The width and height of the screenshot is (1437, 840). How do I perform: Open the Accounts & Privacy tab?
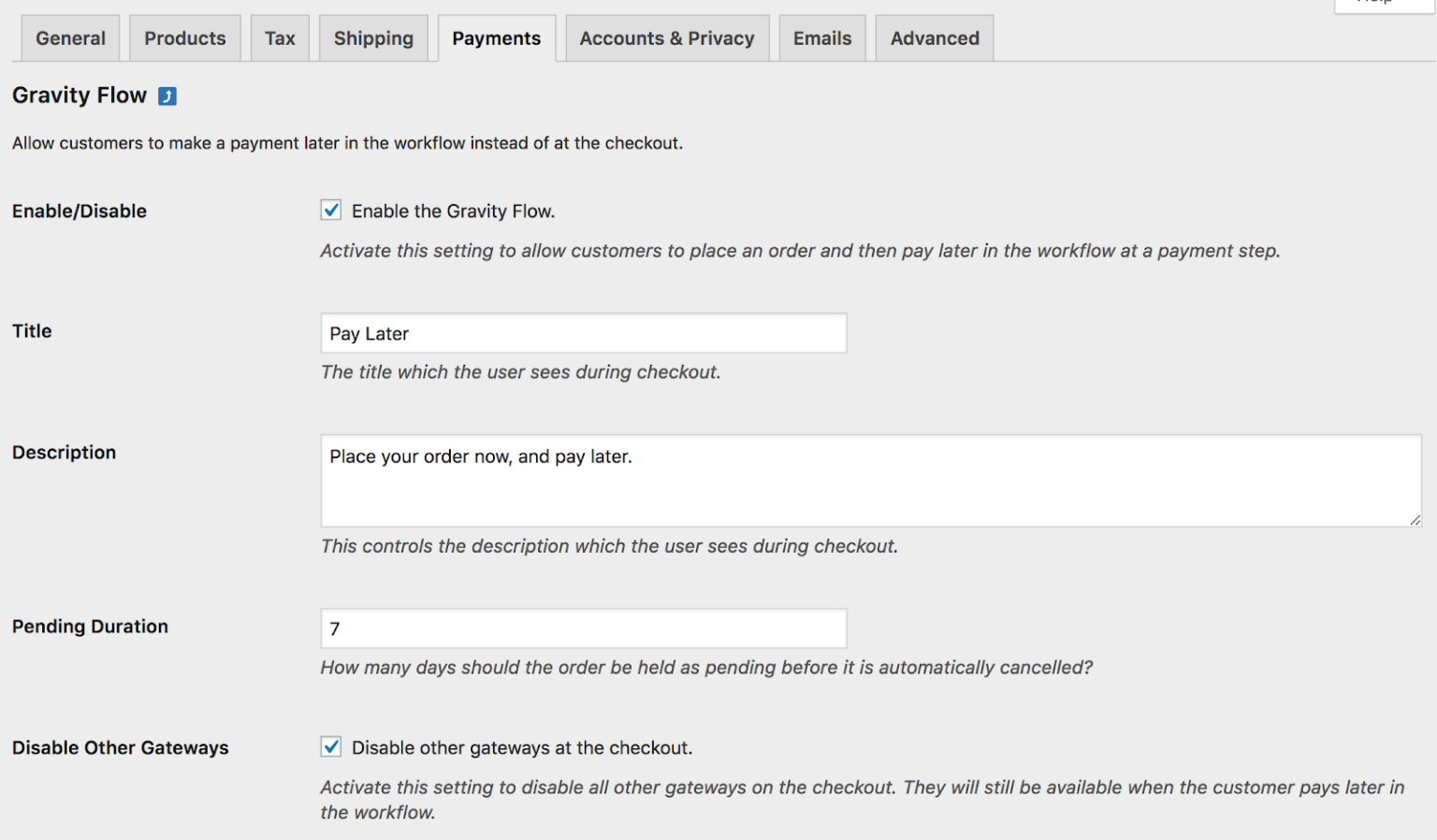point(666,37)
